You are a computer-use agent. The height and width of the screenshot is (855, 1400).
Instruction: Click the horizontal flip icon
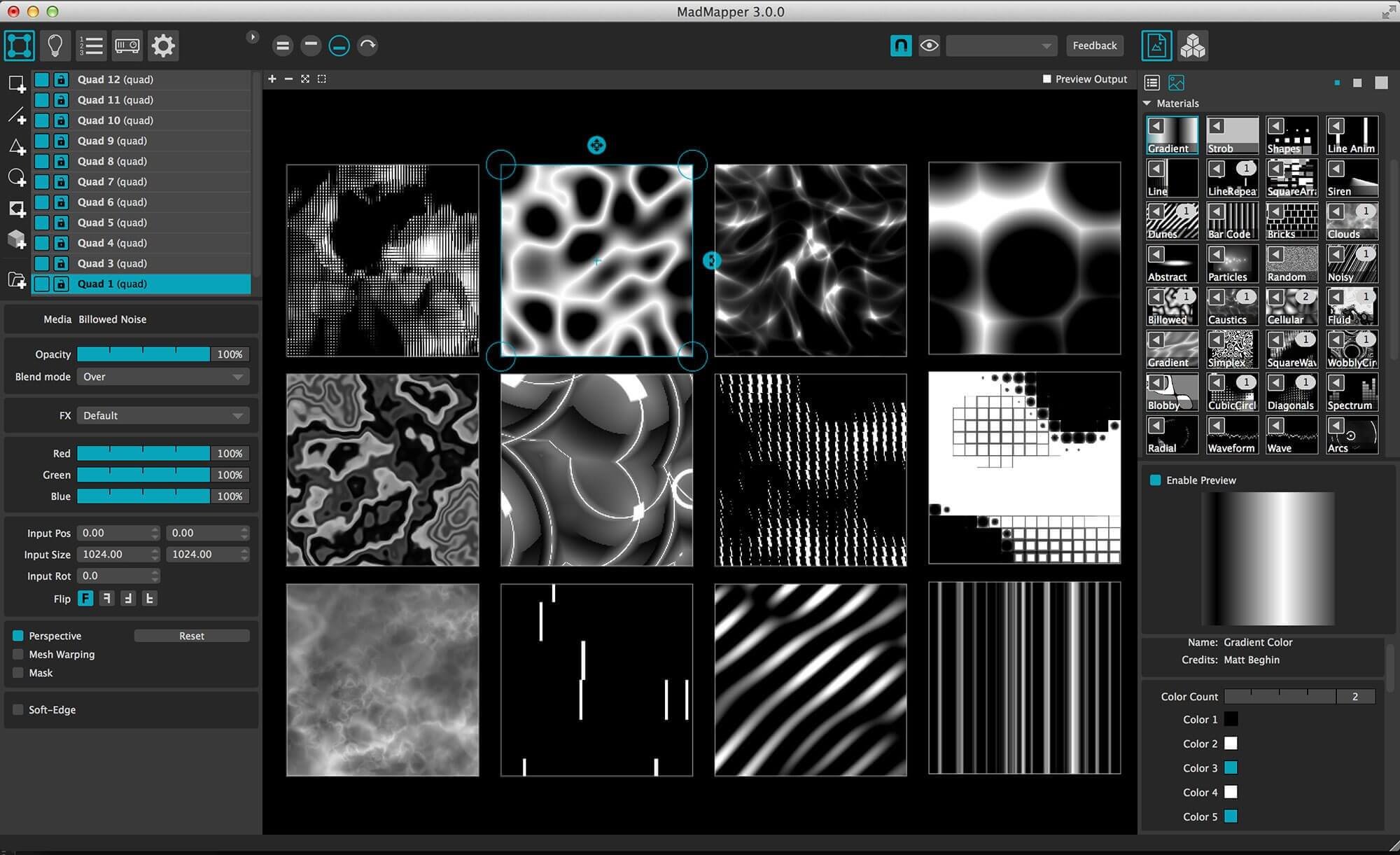(107, 599)
